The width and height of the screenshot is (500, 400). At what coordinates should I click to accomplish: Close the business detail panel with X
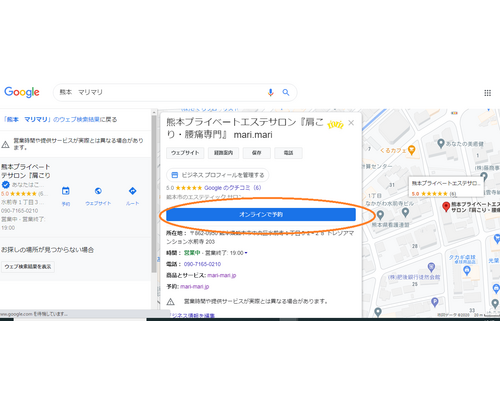pyautogui.click(x=351, y=123)
